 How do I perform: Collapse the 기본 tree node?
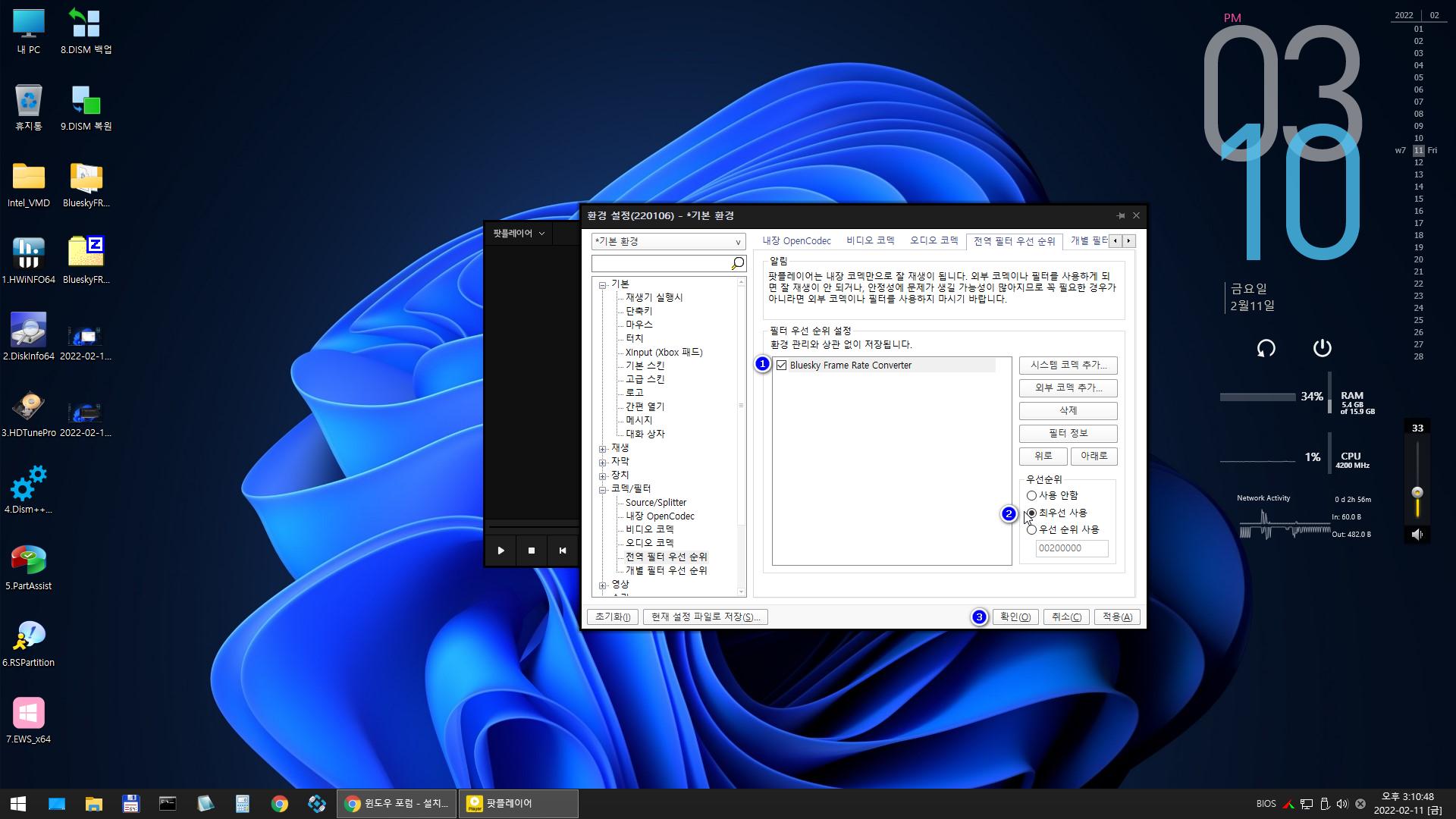click(x=603, y=285)
